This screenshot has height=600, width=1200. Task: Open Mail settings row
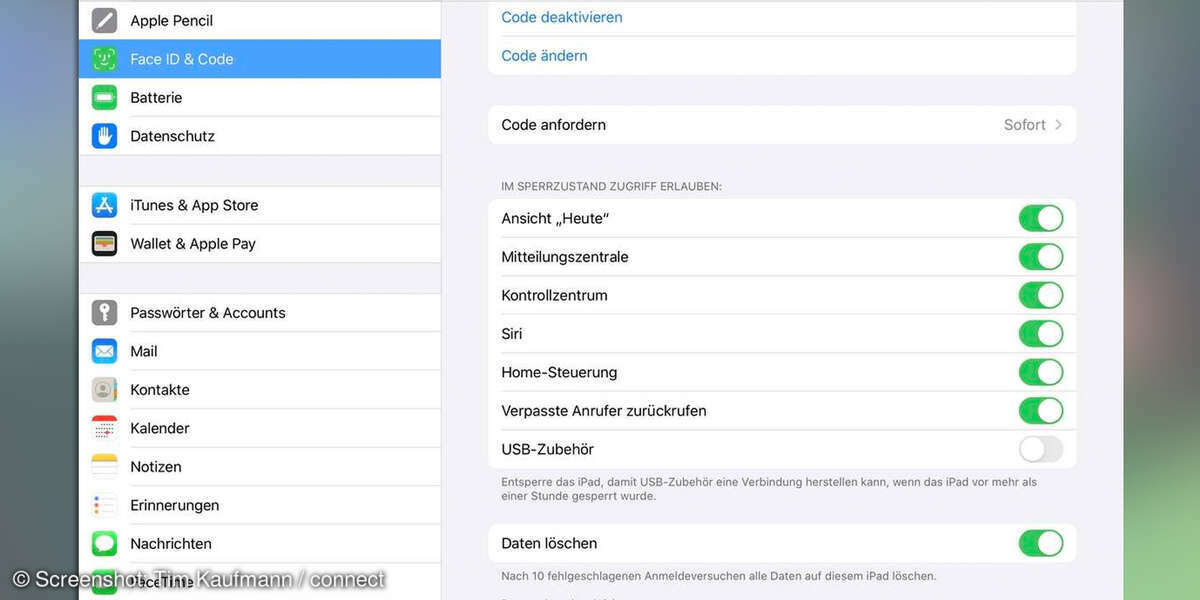260,351
